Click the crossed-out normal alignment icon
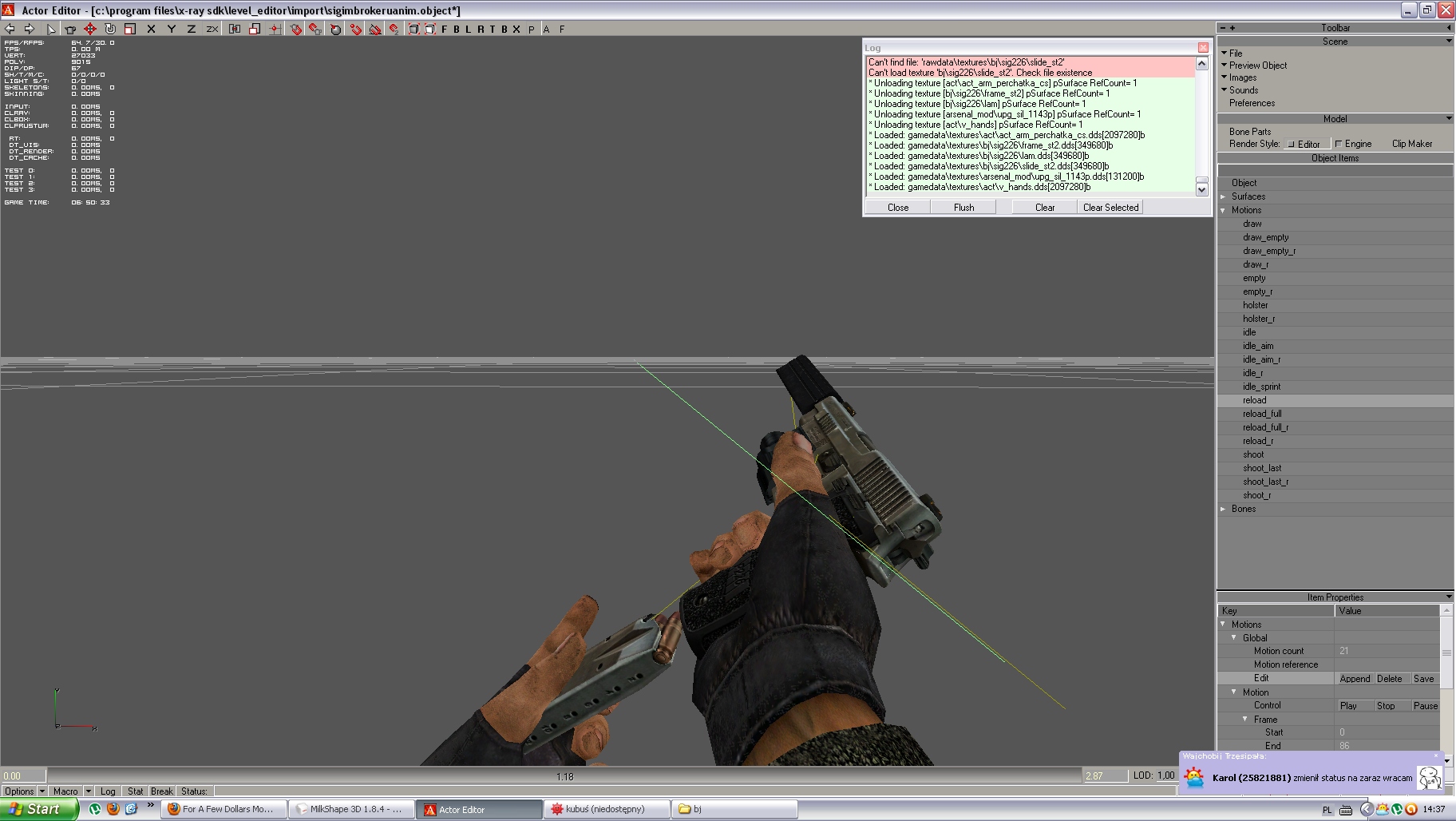 pyautogui.click(x=375, y=29)
